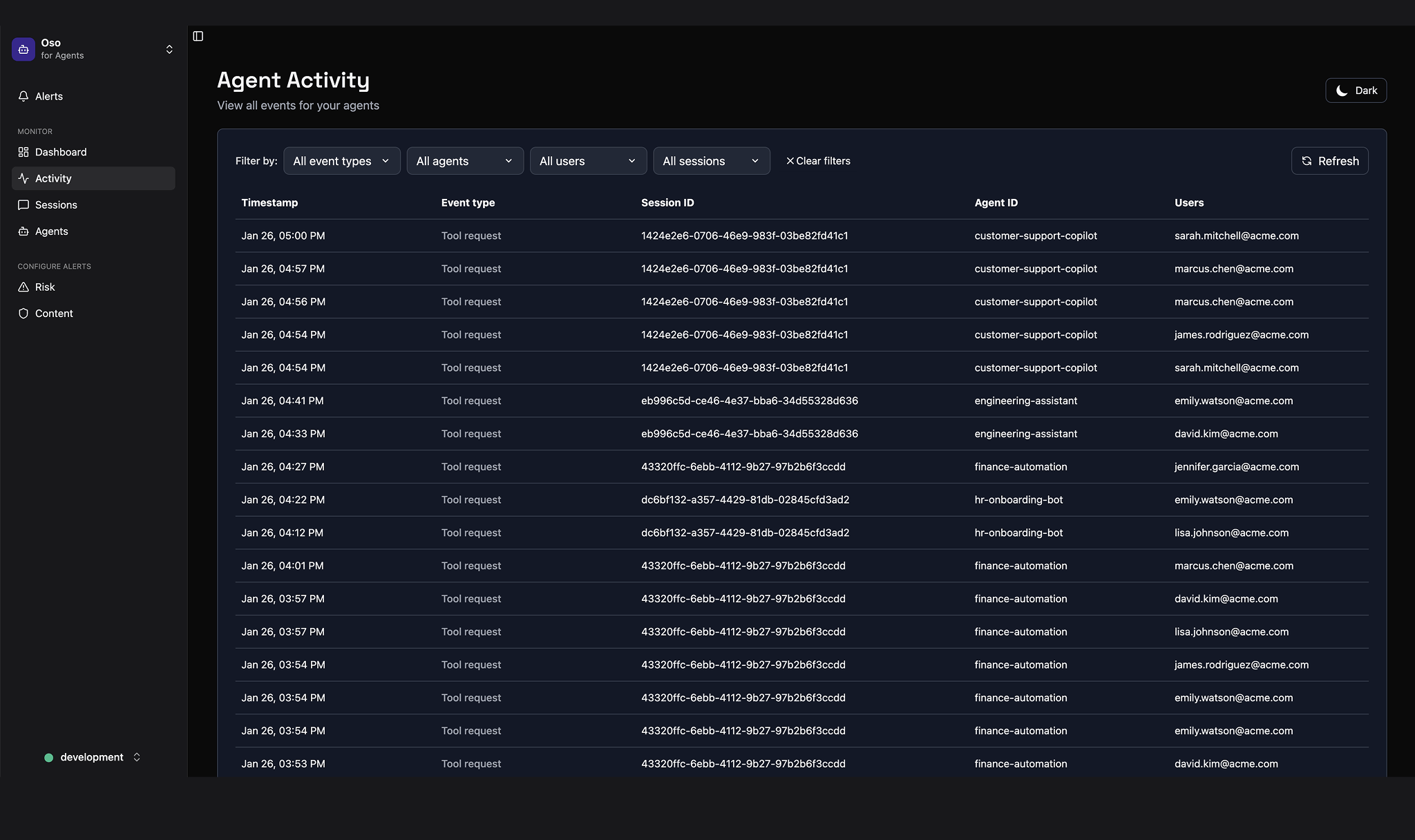Viewport: 1415px width, 840px height.
Task: Switch to Dark mode
Action: (x=1355, y=90)
